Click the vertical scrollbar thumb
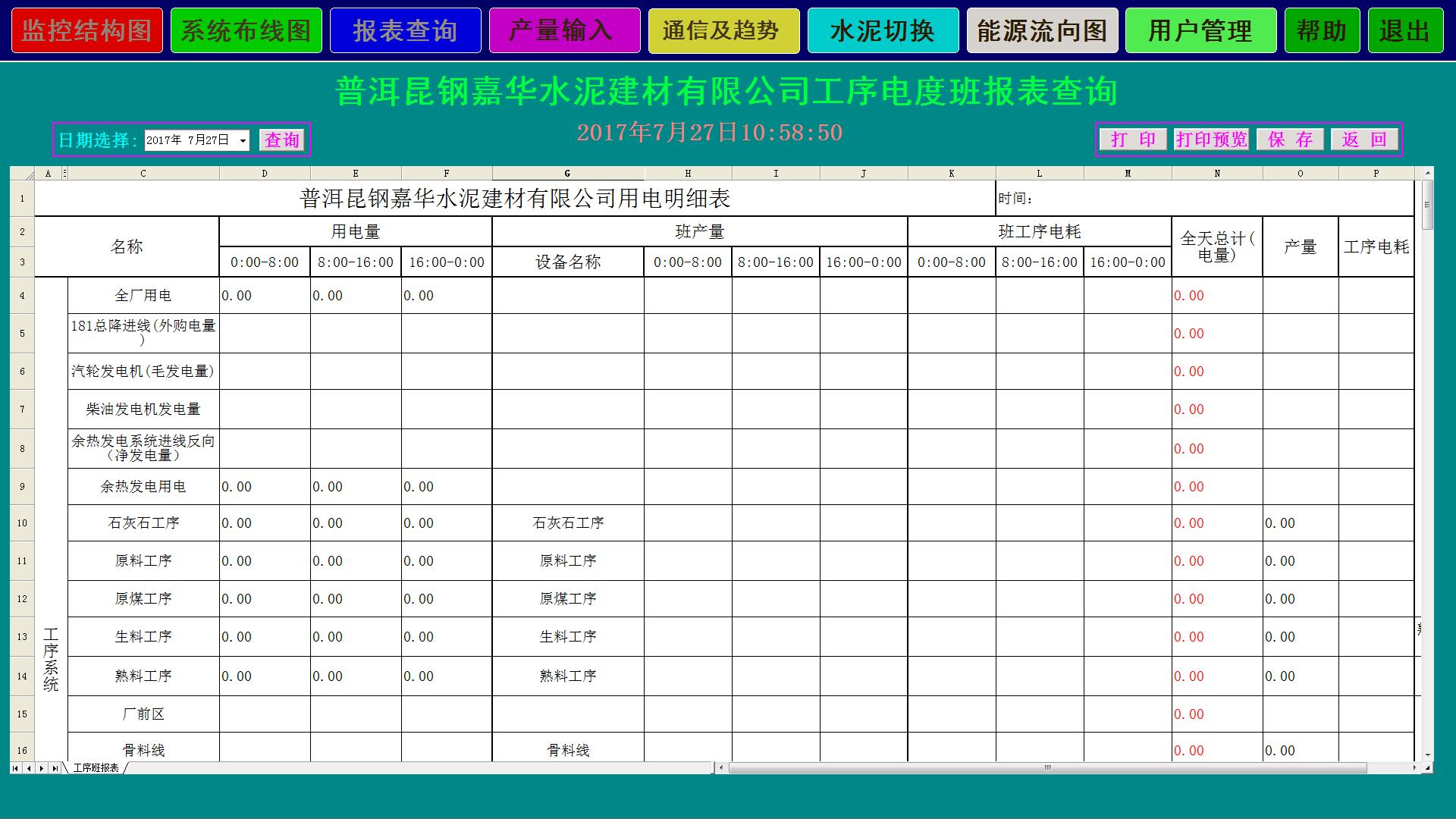Viewport: 1456px width, 819px height. pos(1427,204)
